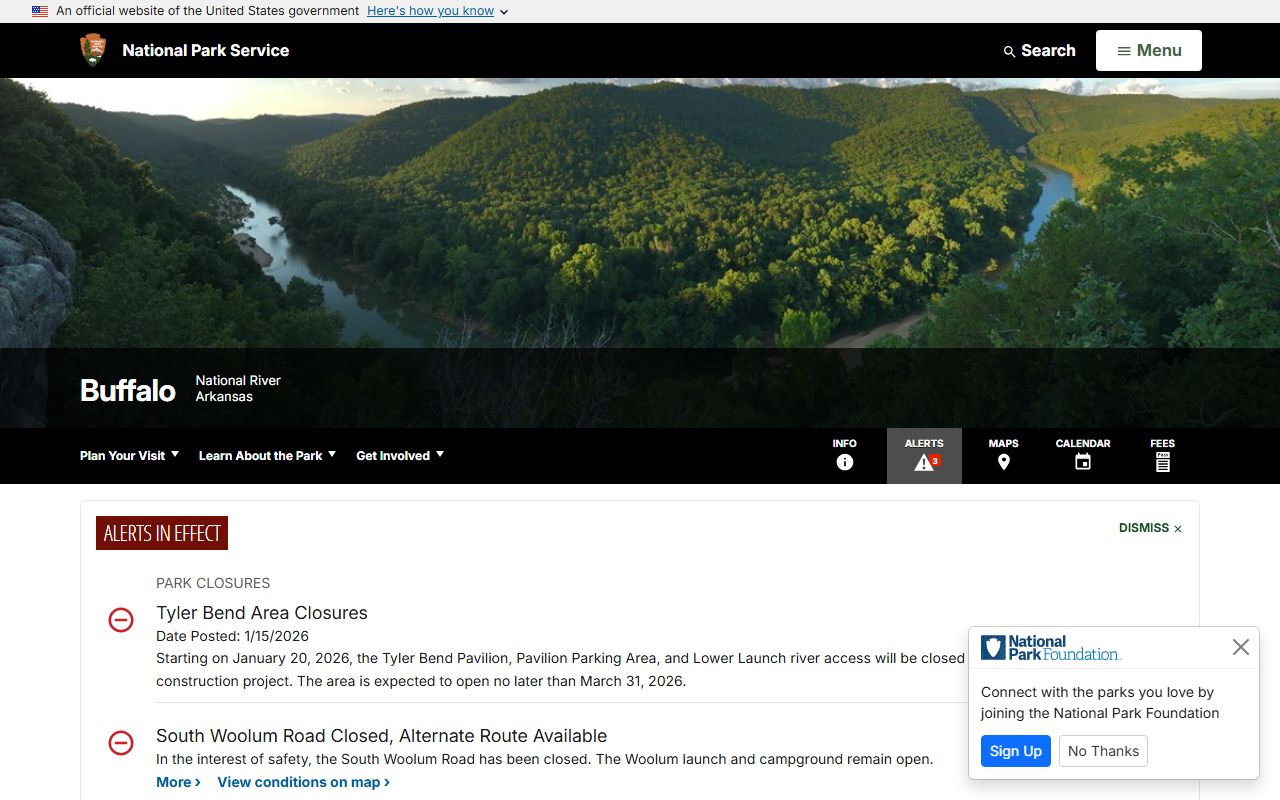Expand the Plan Your Visit menu

130,455
